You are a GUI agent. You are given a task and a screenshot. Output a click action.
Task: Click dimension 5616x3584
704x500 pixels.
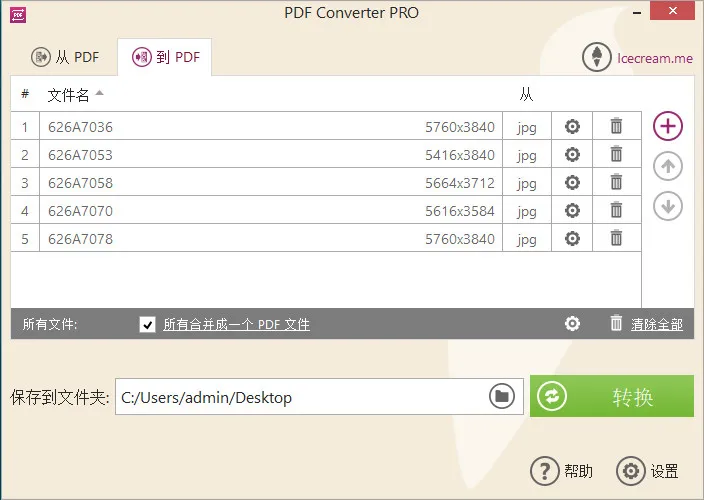[460, 211]
